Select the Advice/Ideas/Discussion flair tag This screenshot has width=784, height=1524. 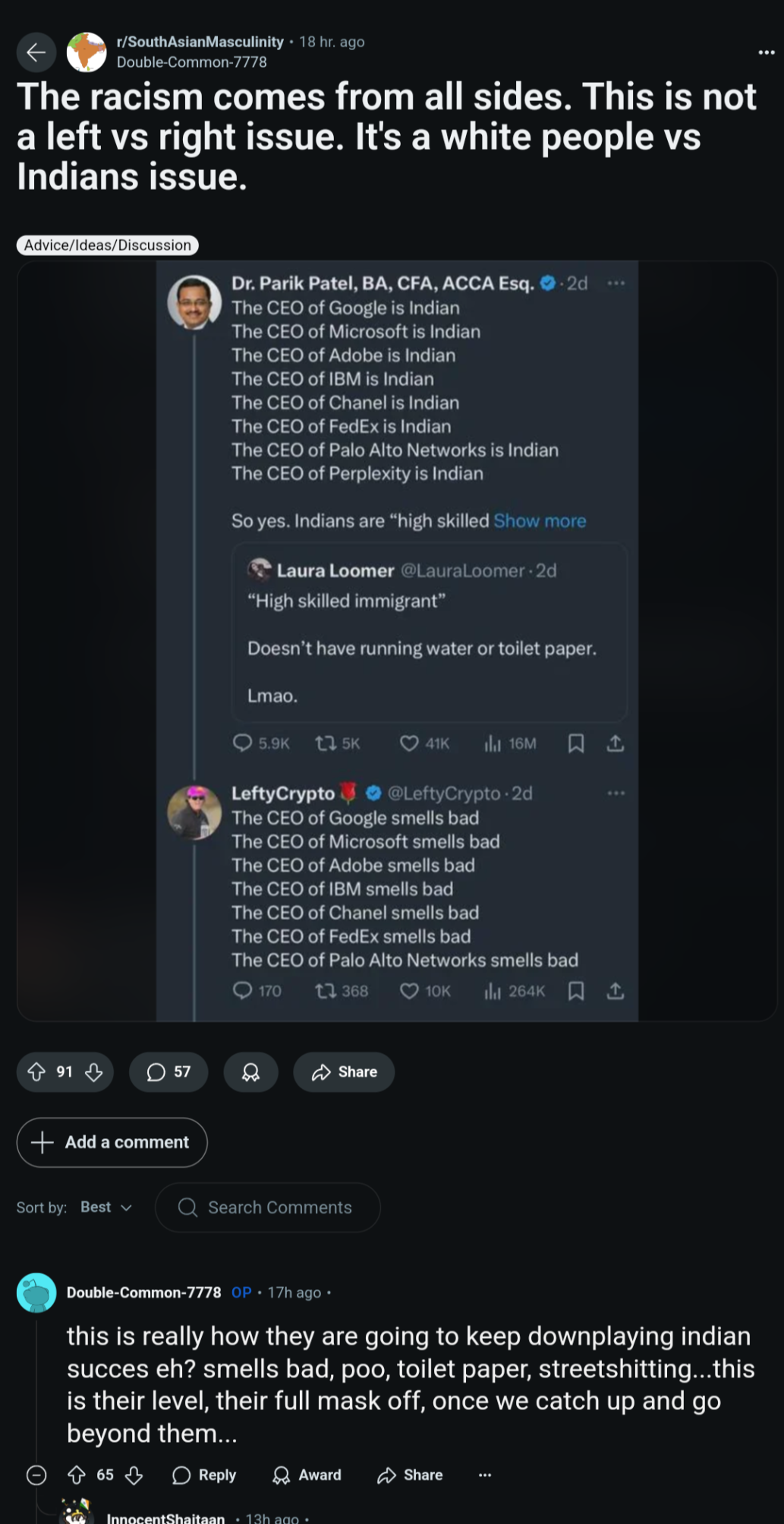(x=107, y=245)
